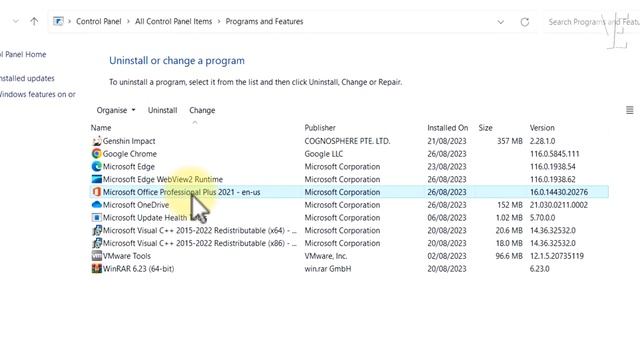Select the Genshin Impact row
640x360 pixels.
pos(349,141)
